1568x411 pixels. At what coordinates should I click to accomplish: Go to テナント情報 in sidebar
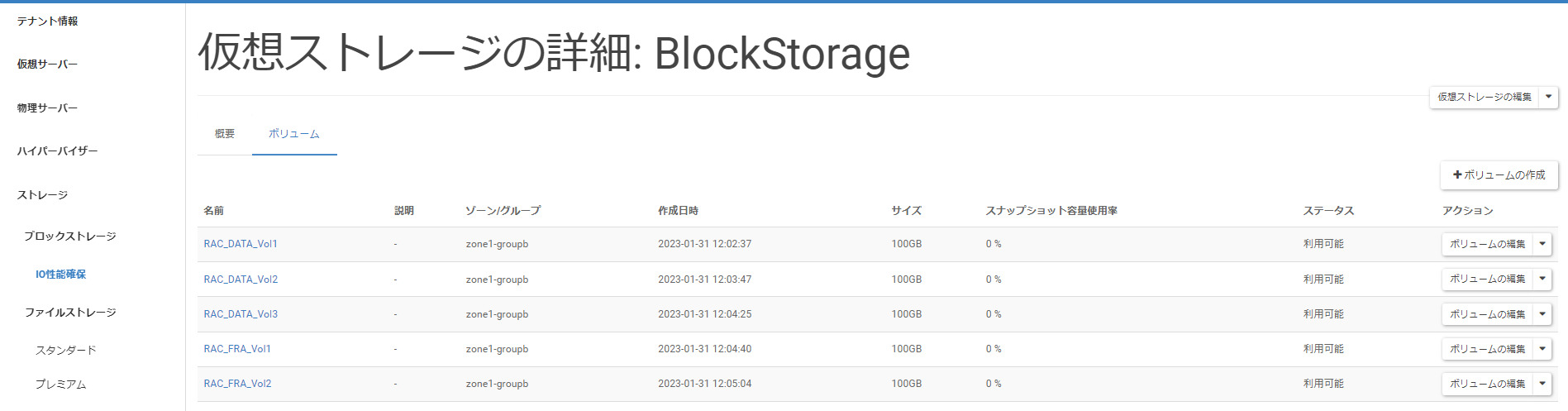click(x=47, y=22)
